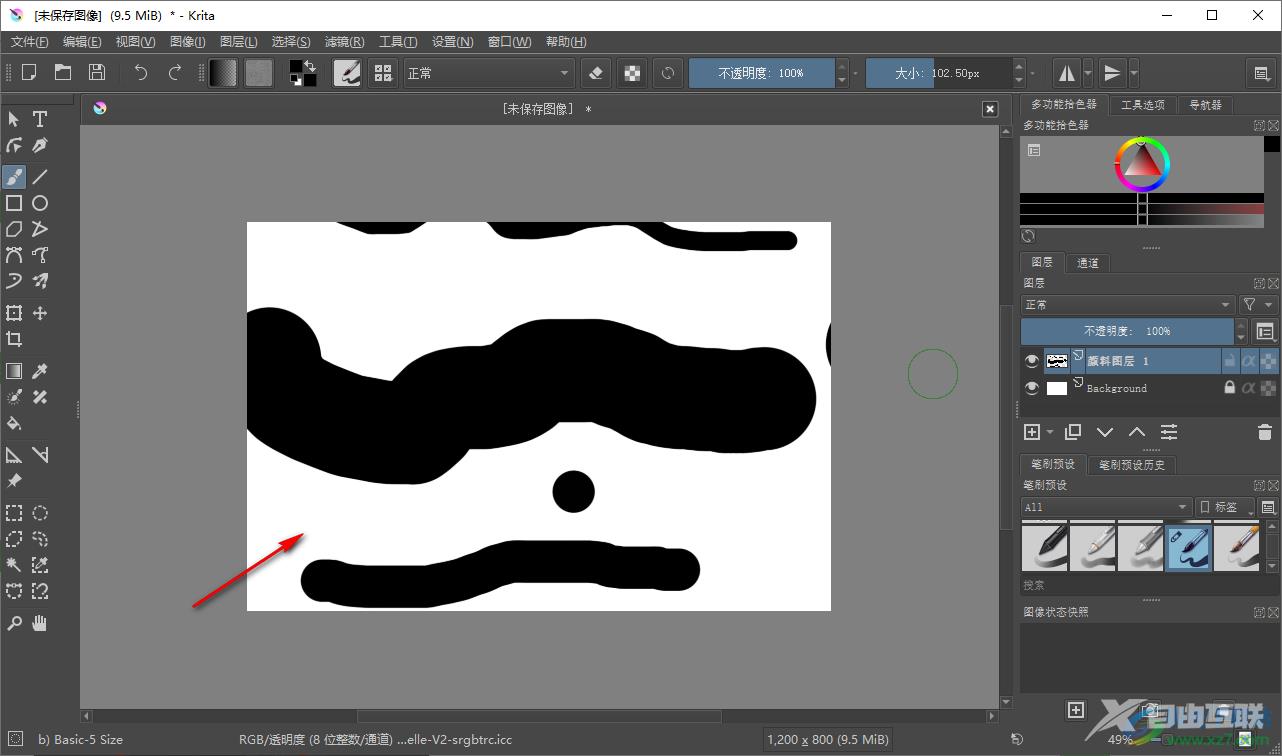Move layer down with chevron
The image size is (1282, 756).
pos(1105,432)
